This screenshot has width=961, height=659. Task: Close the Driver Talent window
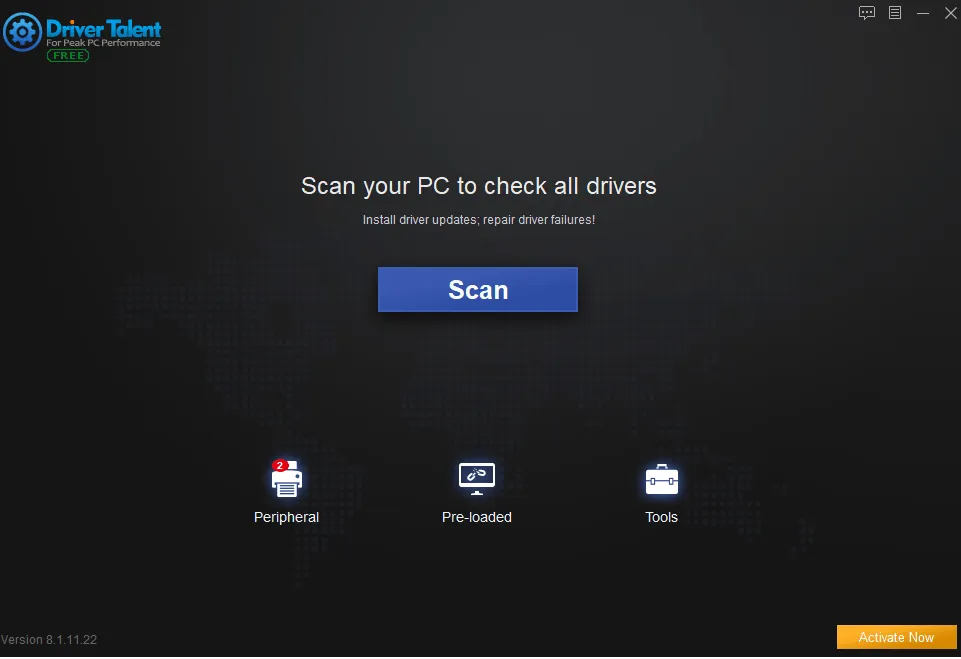951,13
